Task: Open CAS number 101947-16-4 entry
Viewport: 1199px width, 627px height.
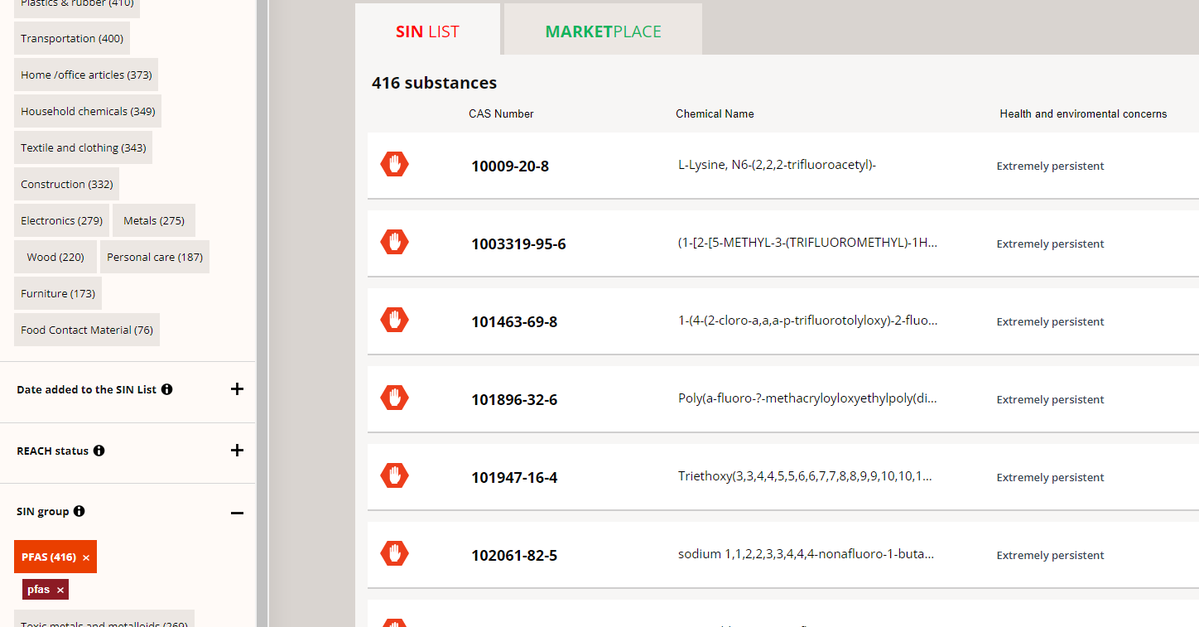Action: [x=514, y=478]
